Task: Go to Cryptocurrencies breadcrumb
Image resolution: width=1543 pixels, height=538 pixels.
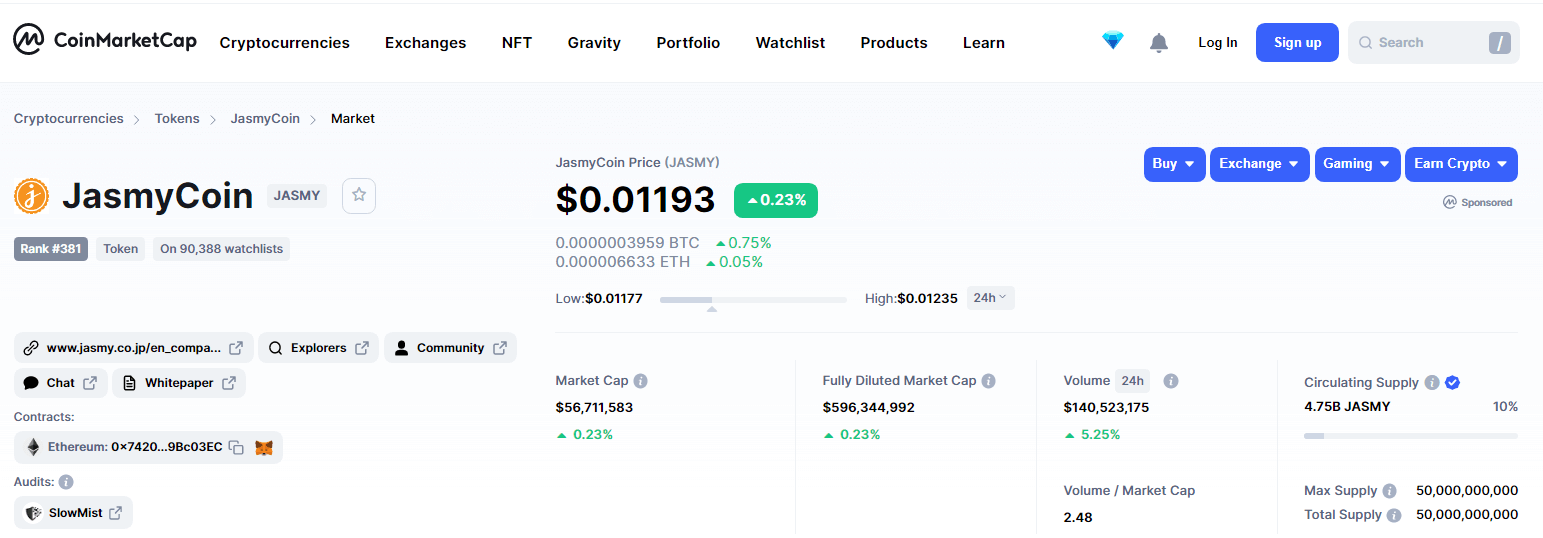Action: coord(68,118)
